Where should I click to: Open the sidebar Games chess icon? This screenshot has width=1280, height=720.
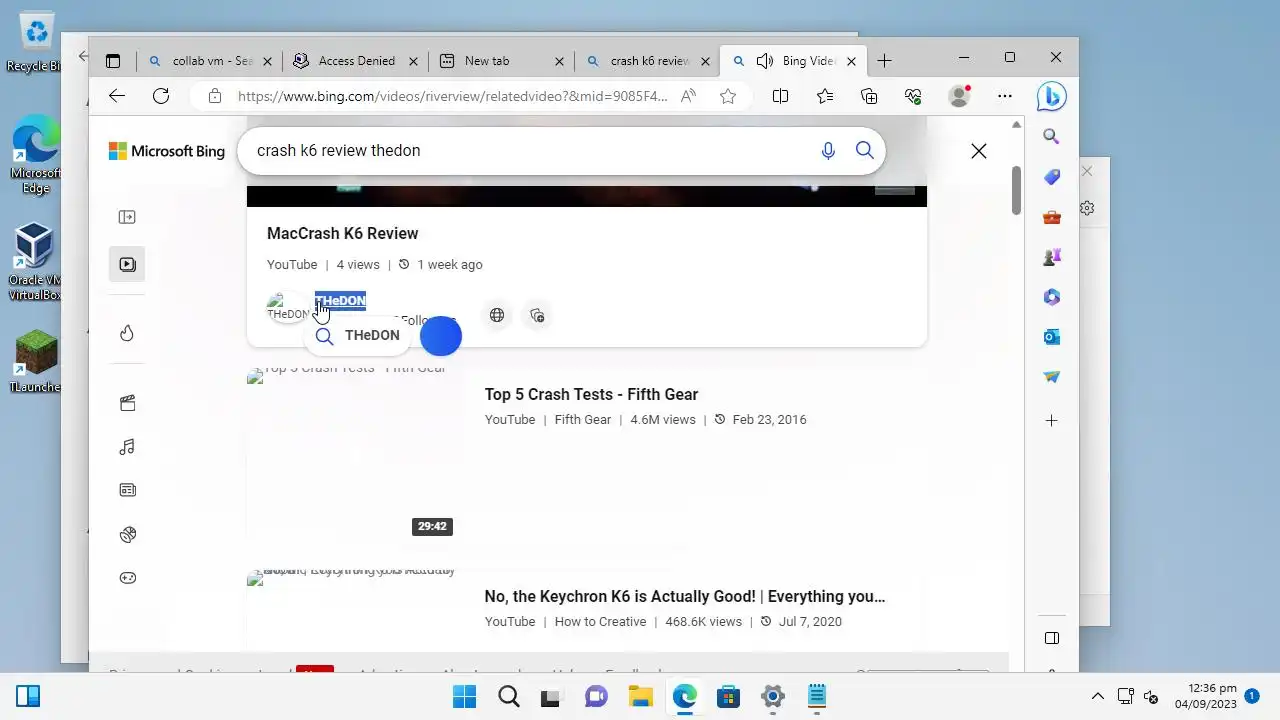click(1051, 257)
